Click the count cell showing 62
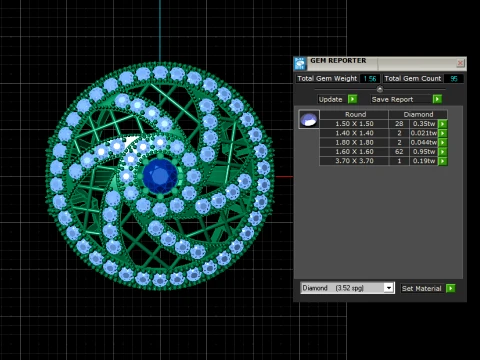This screenshot has width=480, height=360. click(399, 152)
